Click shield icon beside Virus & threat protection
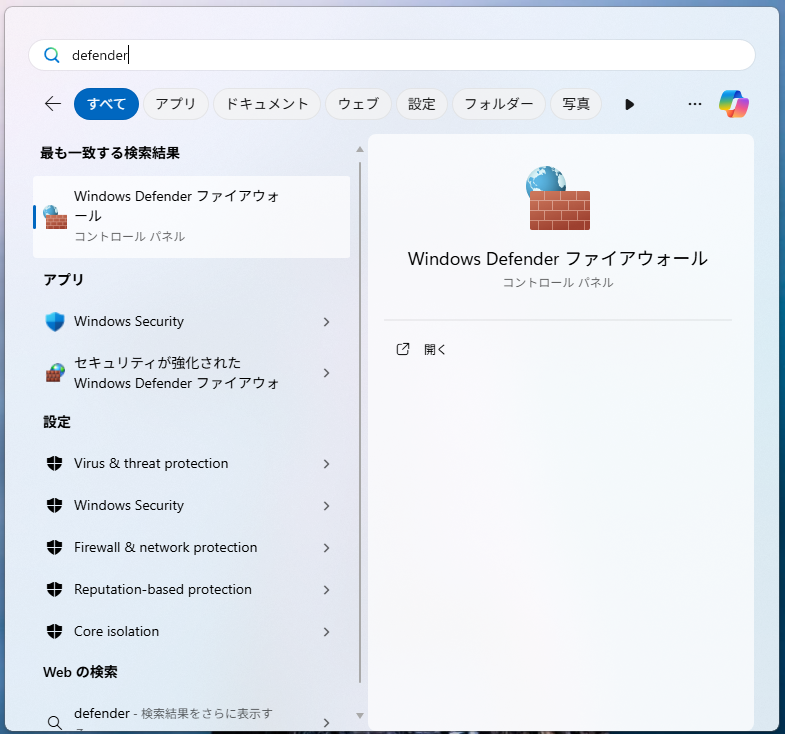The width and height of the screenshot is (785, 734). 54,464
